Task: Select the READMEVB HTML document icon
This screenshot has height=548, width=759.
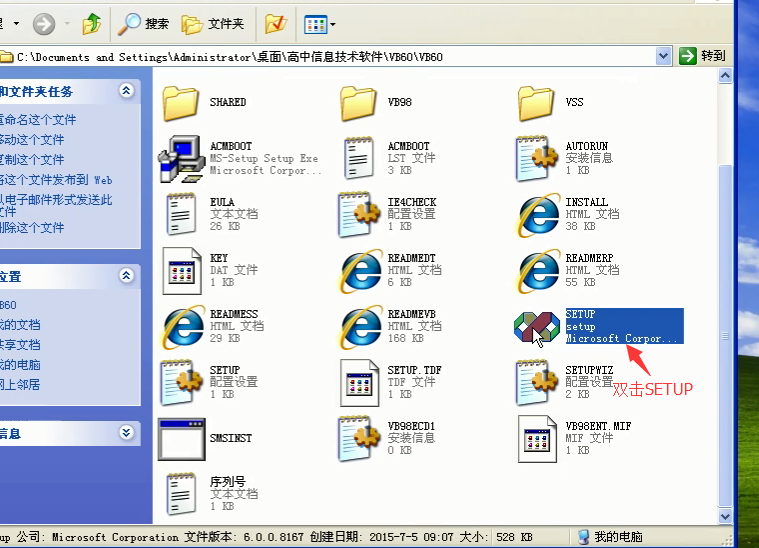Action: (360, 327)
